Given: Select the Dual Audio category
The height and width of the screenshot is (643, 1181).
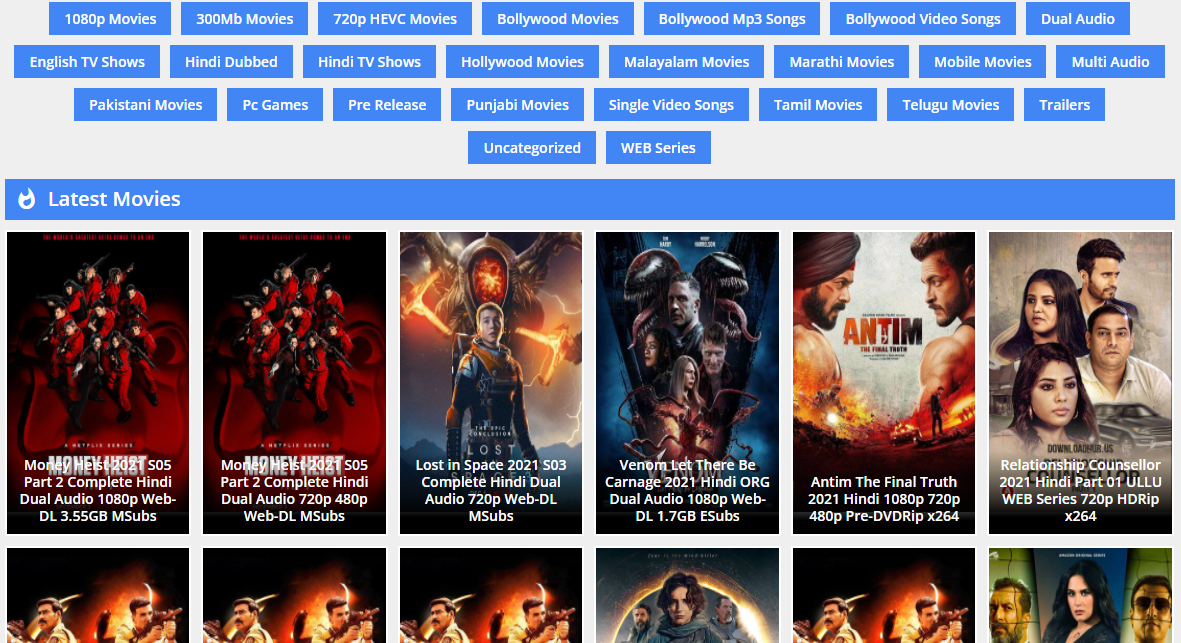Looking at the screenshot, I should point(1078,19).
